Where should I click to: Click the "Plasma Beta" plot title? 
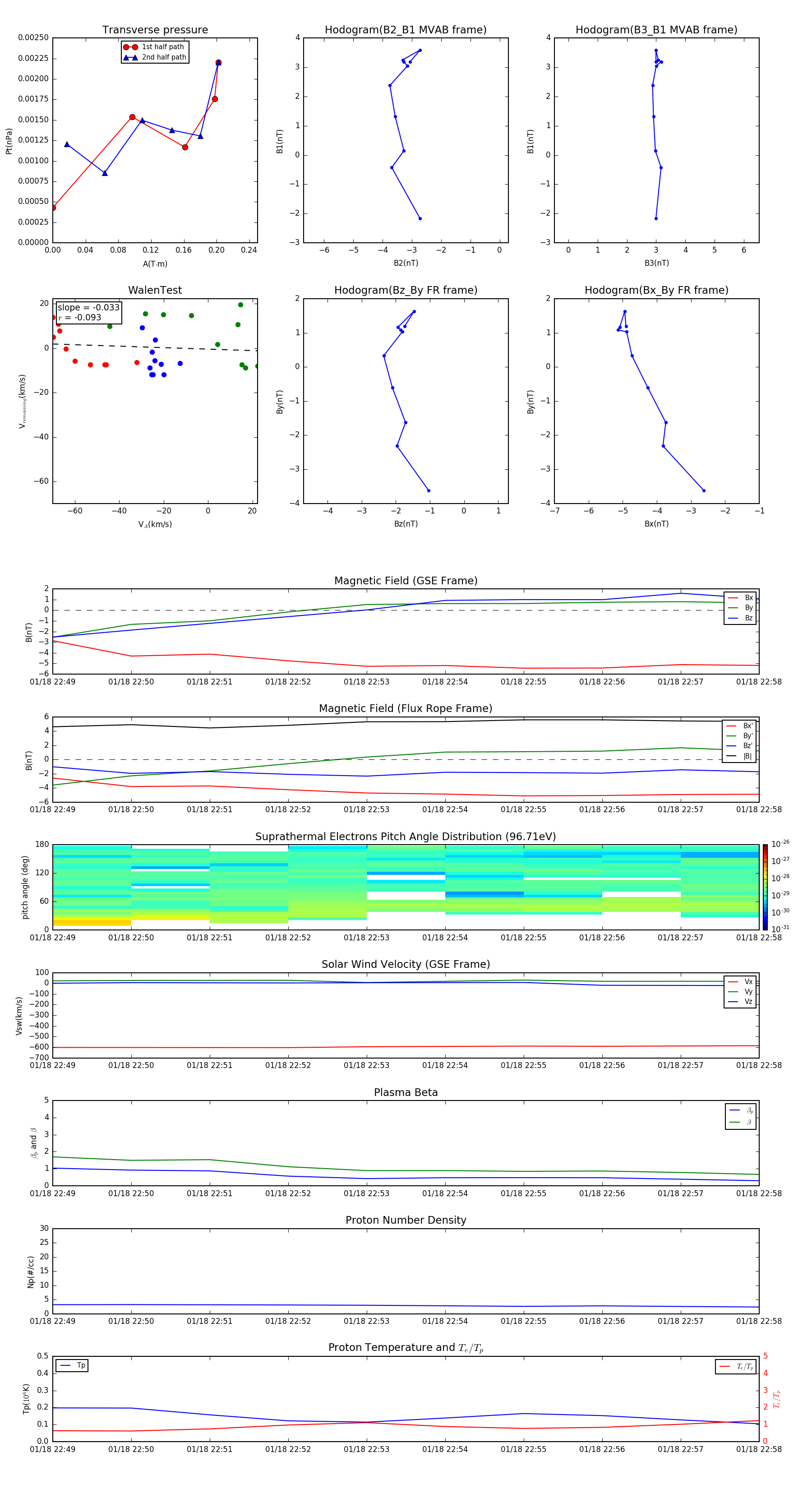click(x=406, y=1093)
